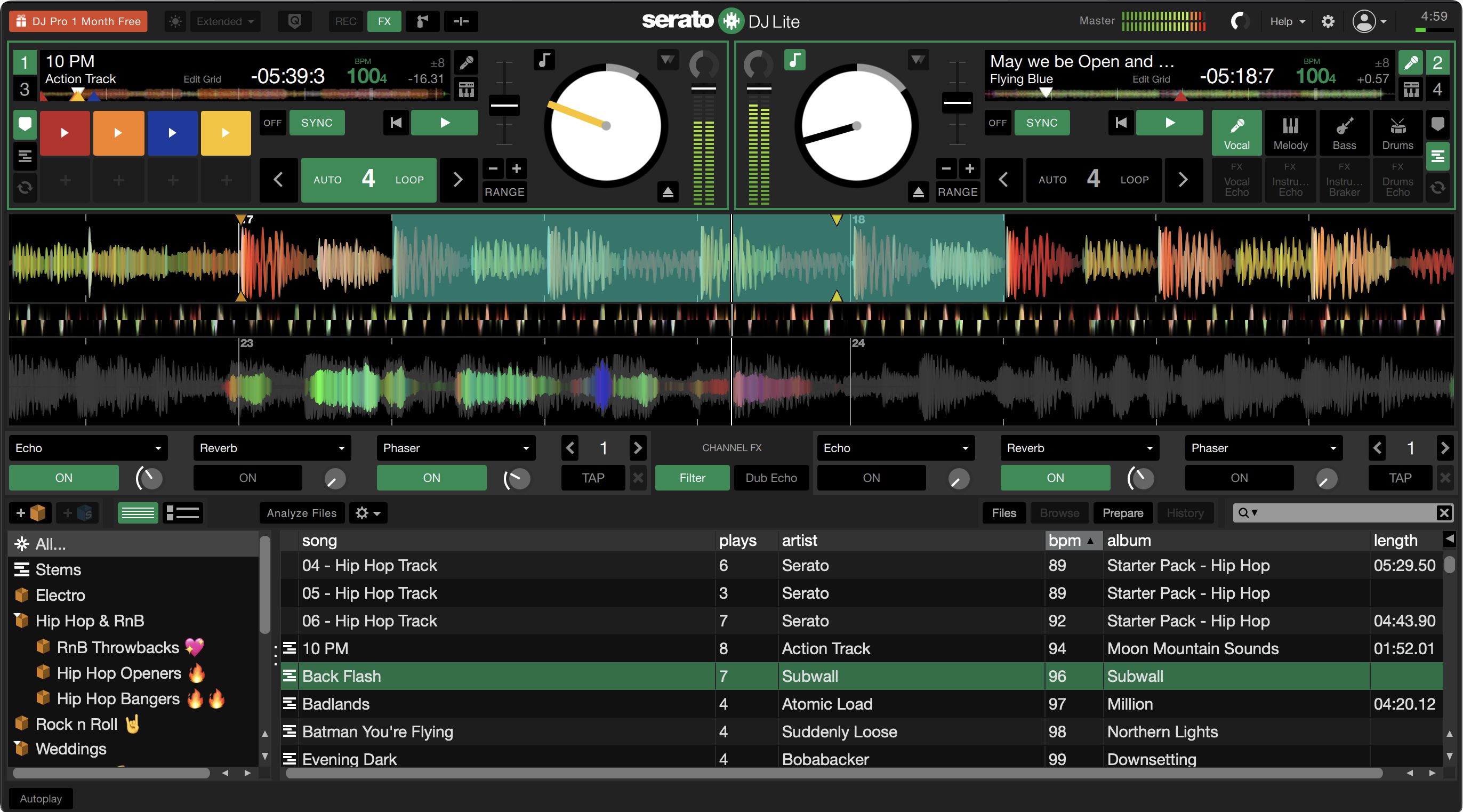Viewport: 1463px width, 812px height.
Task: Select Dub Echo channel FX
Action: (771, 478)
